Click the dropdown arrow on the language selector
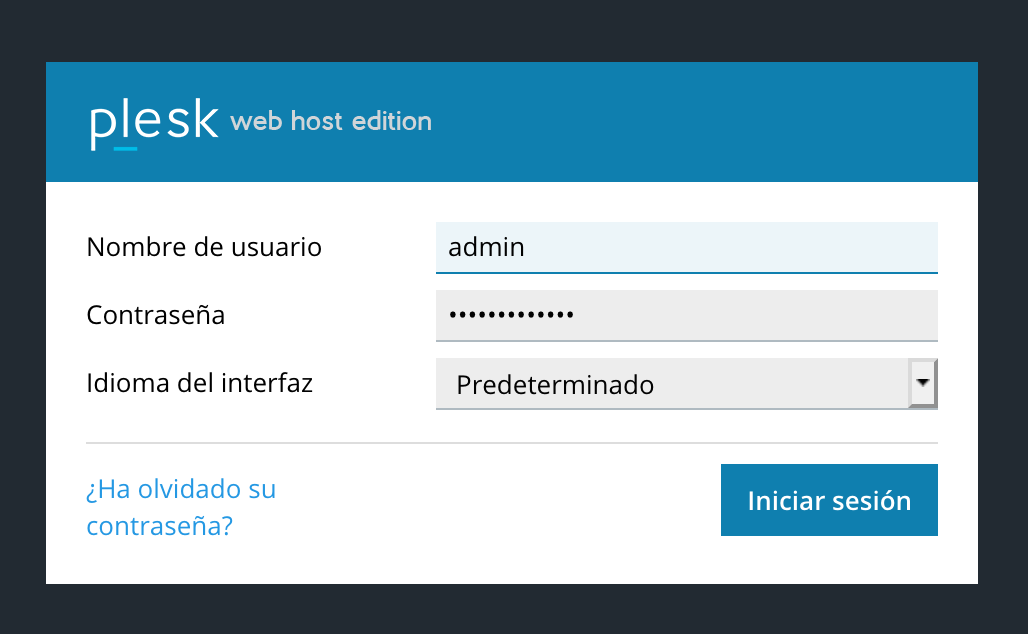The width and height of the screenshot is (1028, 634). (x=923, y=383)
